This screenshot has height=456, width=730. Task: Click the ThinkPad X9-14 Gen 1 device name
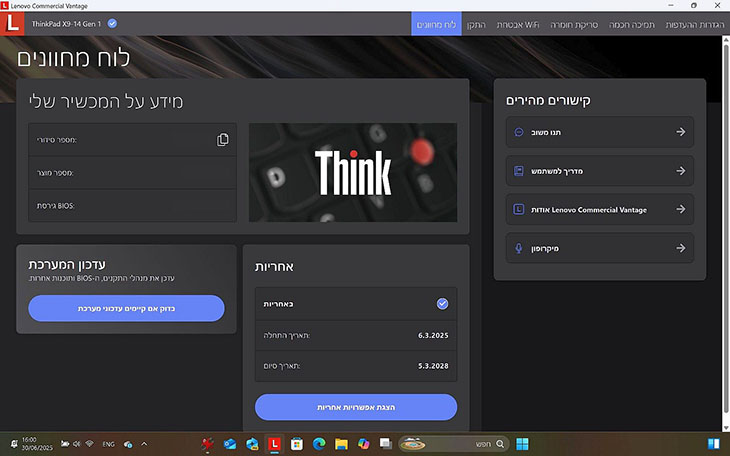[x=66, y=24]
